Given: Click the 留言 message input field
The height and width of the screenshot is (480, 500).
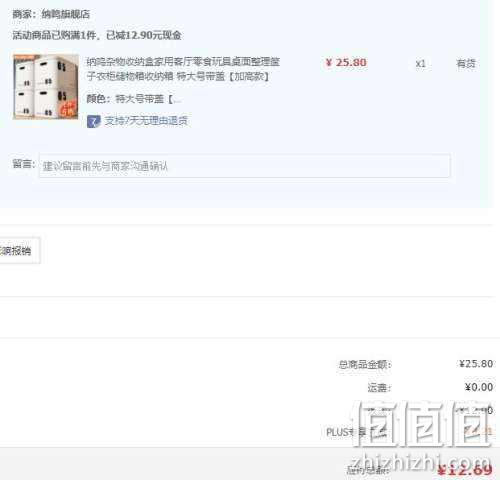Looking at the screenshot, I should point(244,166).
